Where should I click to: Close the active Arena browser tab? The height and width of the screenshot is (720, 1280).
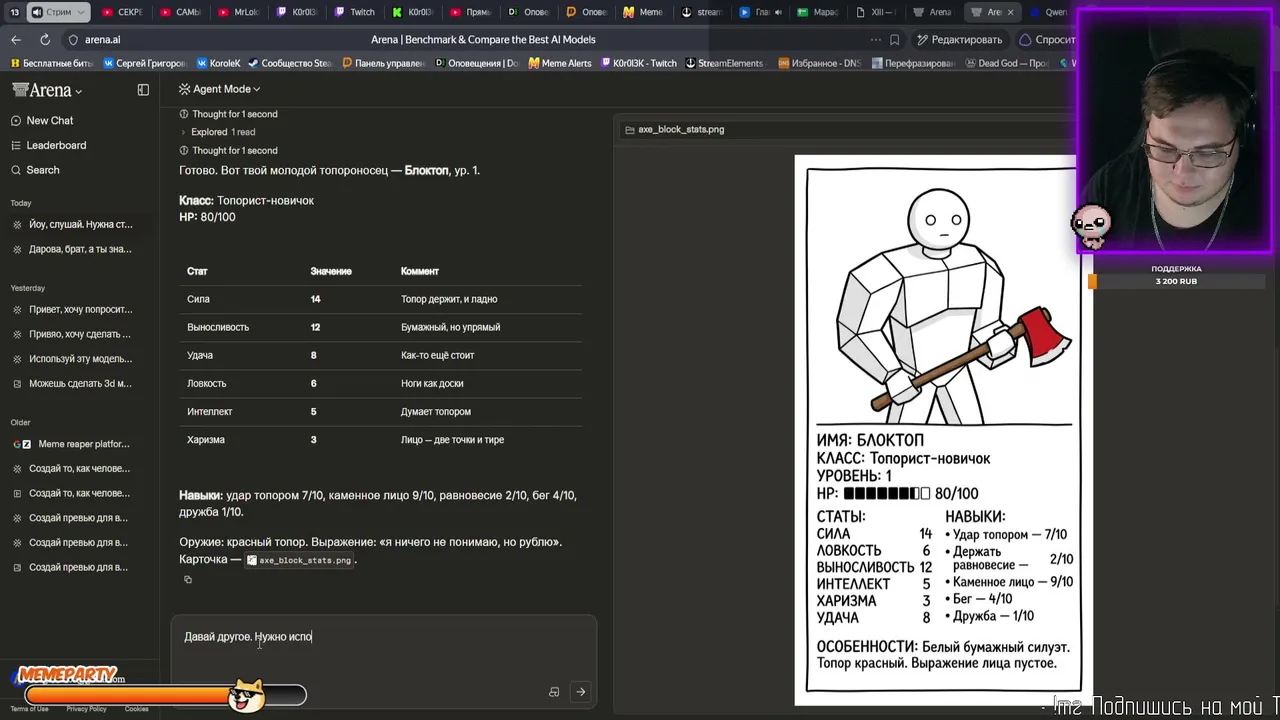point(1010,12)
